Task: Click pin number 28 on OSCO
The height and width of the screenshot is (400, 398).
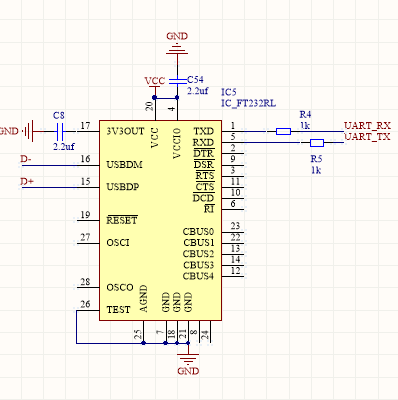Action: pos(85,282)
